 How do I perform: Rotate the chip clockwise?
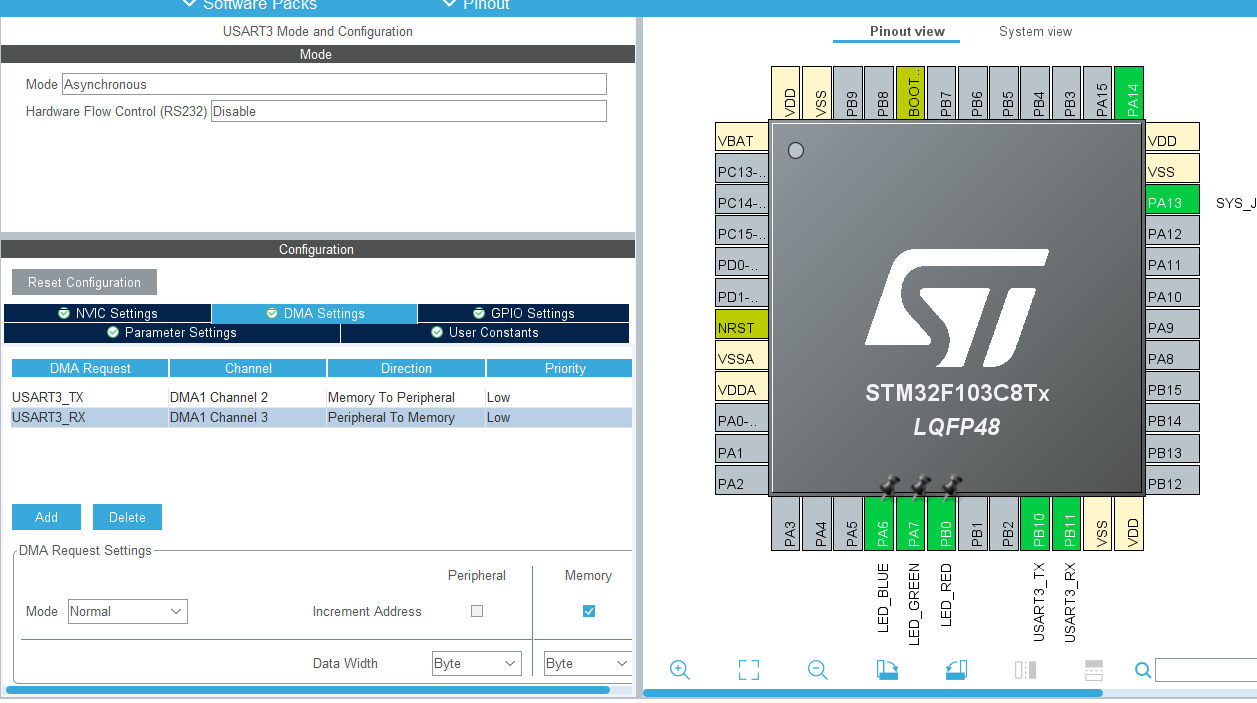[x=887, y=670]
